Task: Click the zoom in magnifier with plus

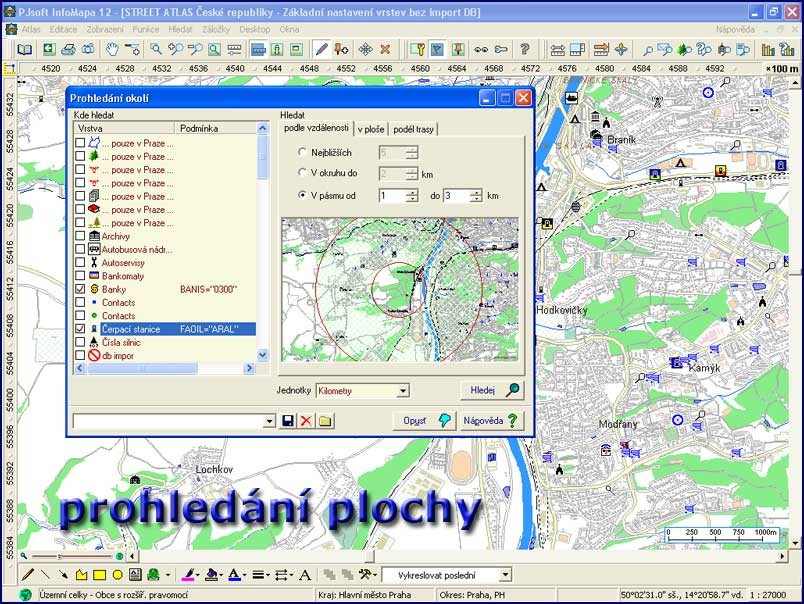Action: (x=175, y=50)
